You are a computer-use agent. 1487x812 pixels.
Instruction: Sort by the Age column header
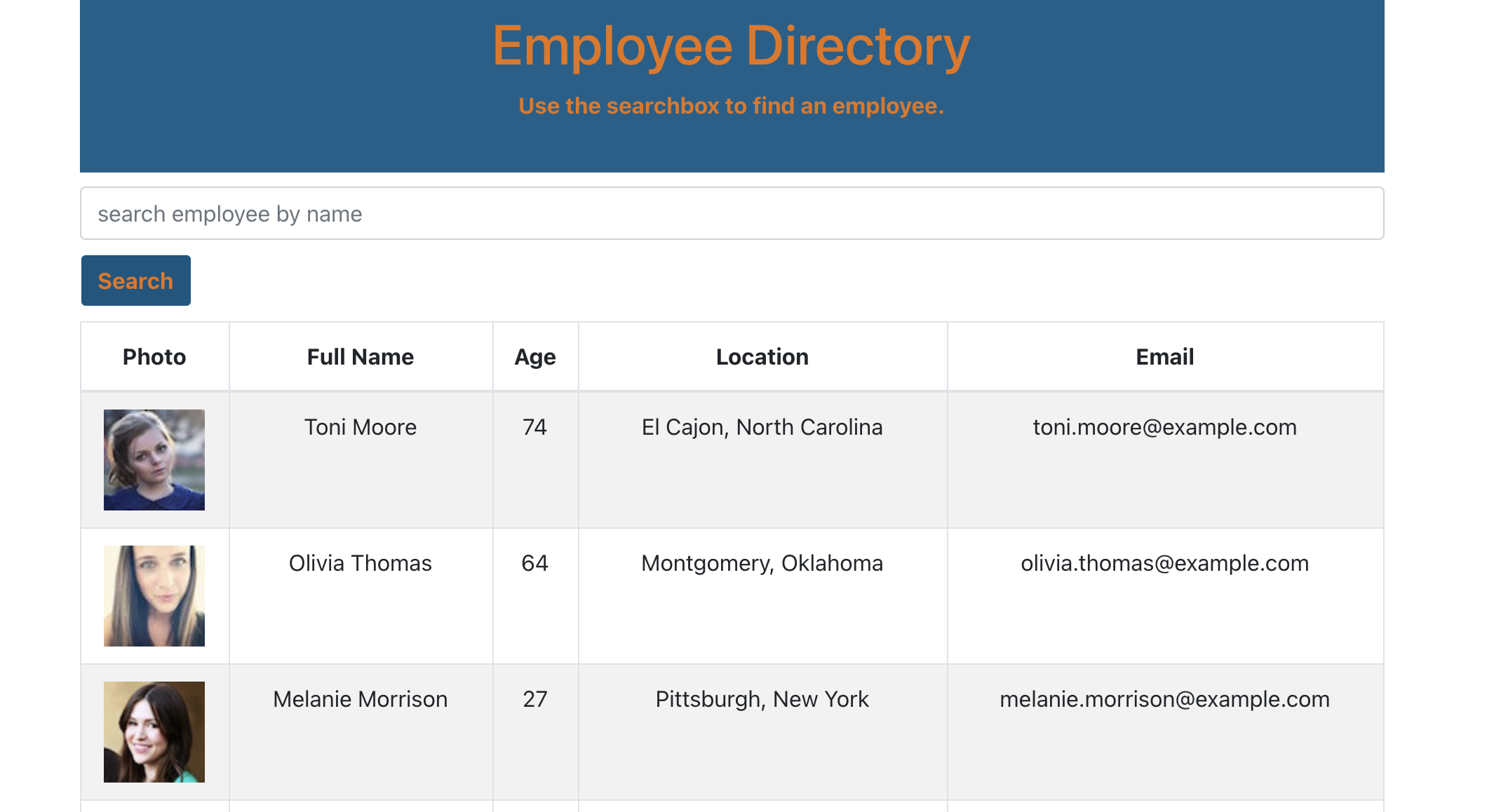535,356
